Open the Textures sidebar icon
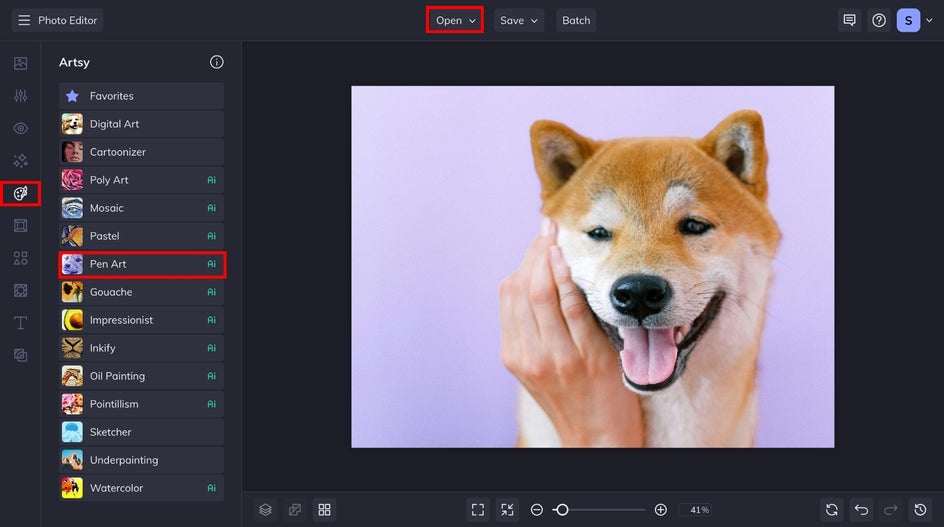Screen dimensions: 944x527 pos(20,291)
